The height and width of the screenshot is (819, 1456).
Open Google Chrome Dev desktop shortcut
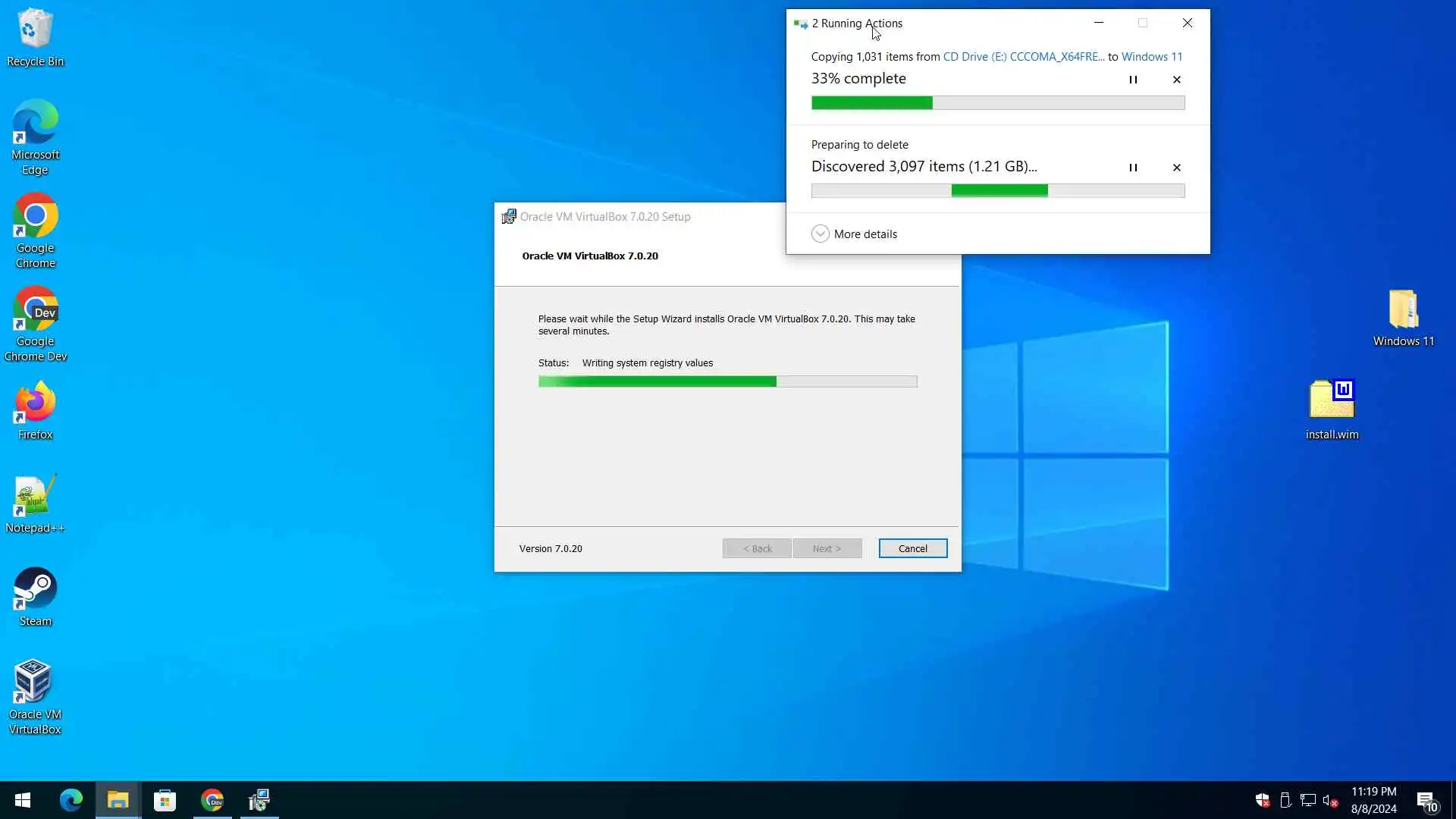point(35,311)
